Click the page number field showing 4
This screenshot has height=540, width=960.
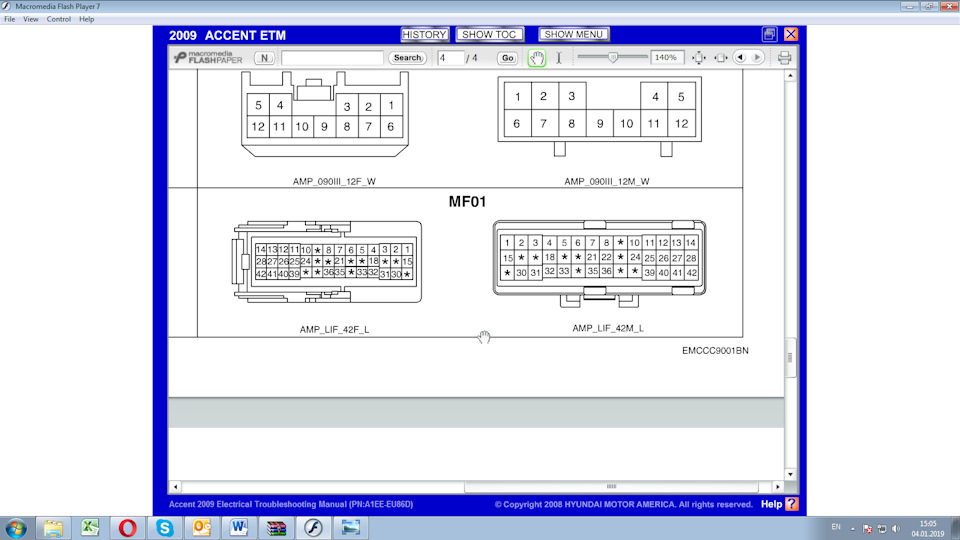[451, 58]
